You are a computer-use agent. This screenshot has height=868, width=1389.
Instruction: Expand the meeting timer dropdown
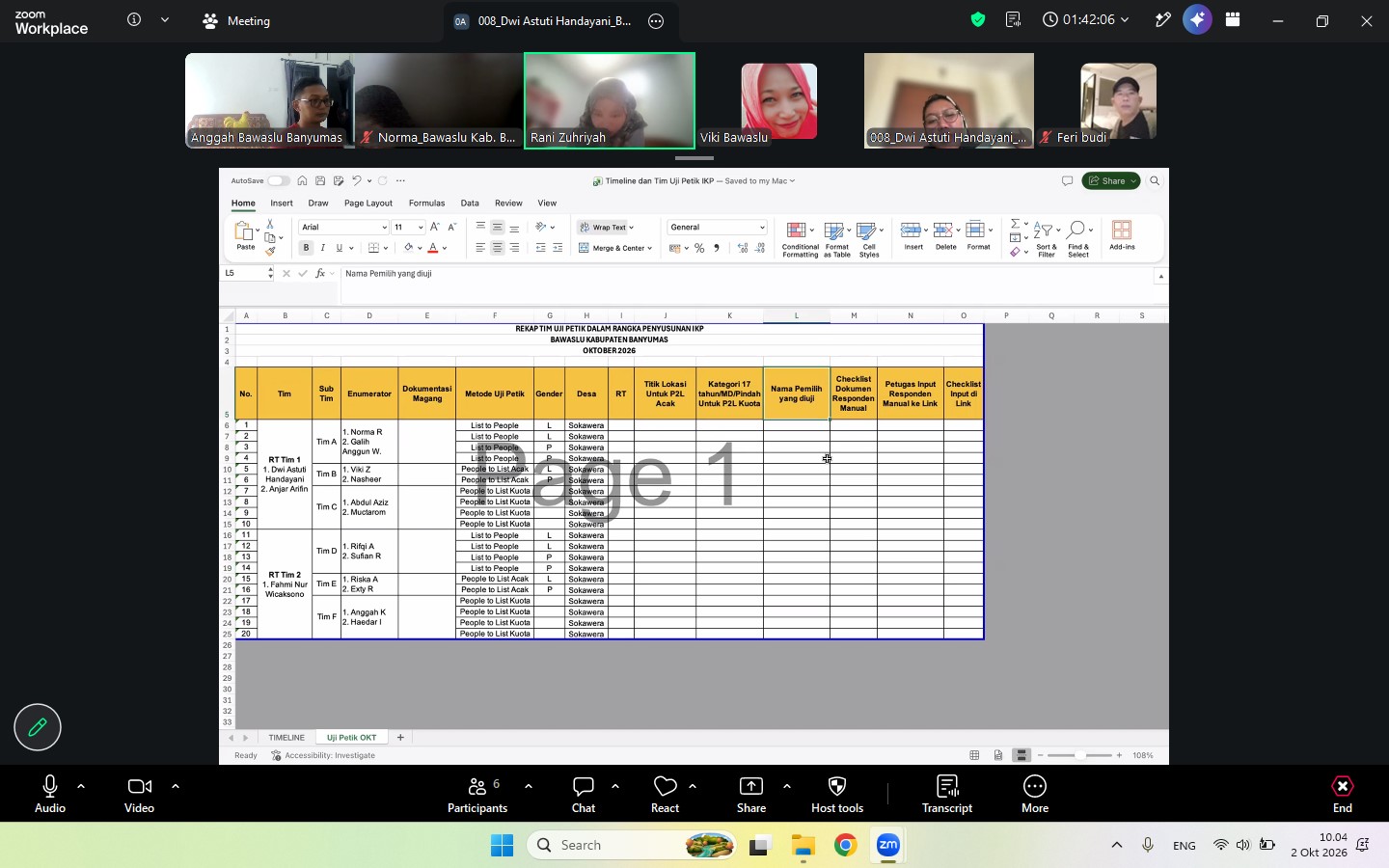click(x=1125, y=20)
